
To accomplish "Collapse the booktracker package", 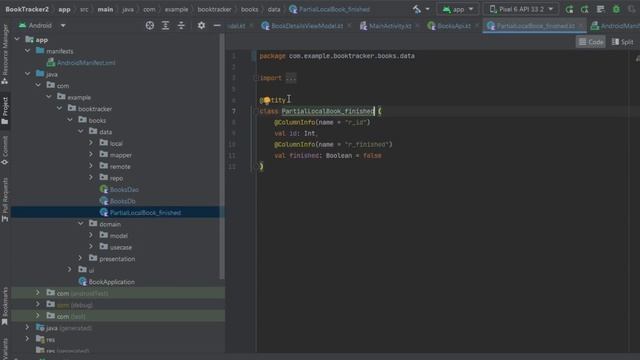I will [60, 109].
